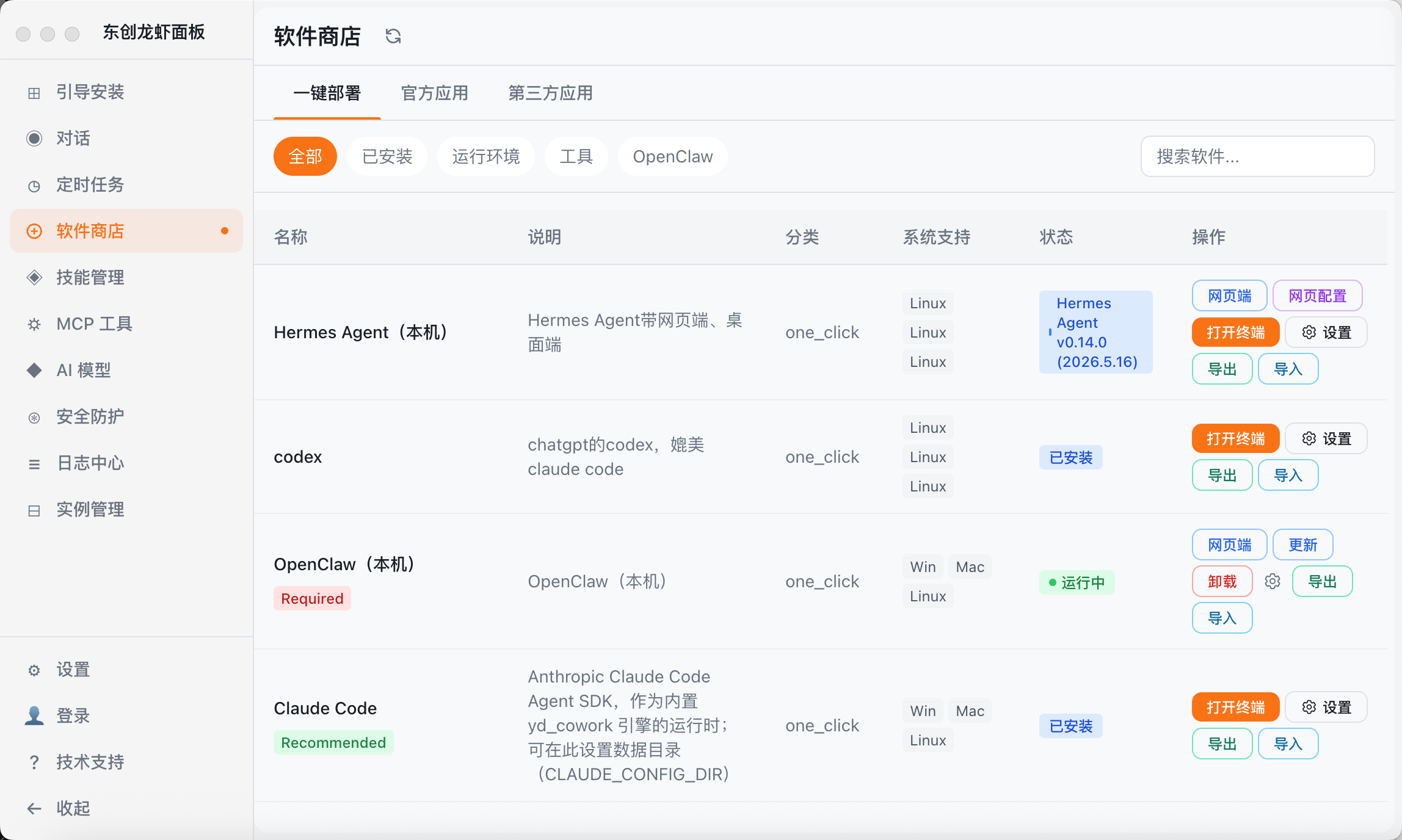Click the 登录 user avatar icon
The image size is (1402, 840).
coord(34,715)
